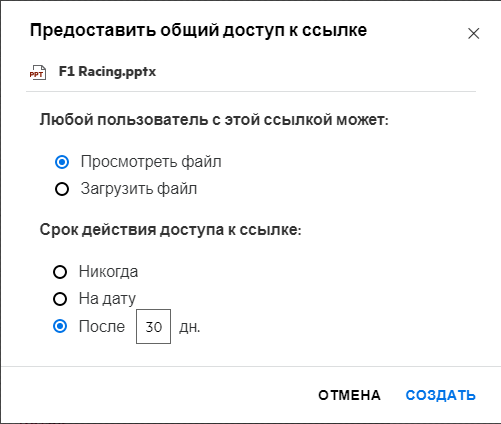Choose the После expiration radio circle
This screenshot has height=424, width=501.
(60, 326)
